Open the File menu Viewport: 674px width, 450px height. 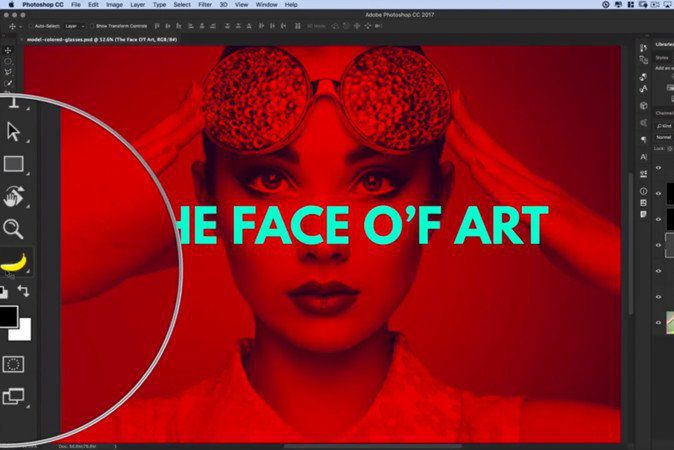click(x=76, y=5)
